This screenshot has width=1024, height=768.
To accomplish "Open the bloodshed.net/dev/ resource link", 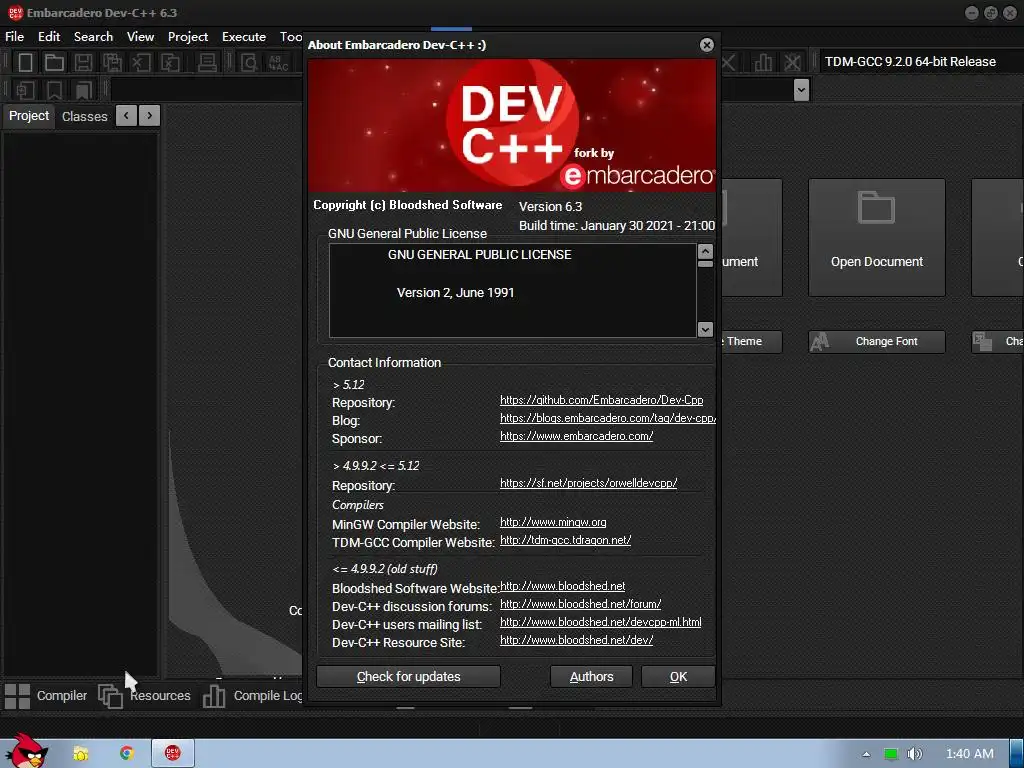I will coord(577,640).
